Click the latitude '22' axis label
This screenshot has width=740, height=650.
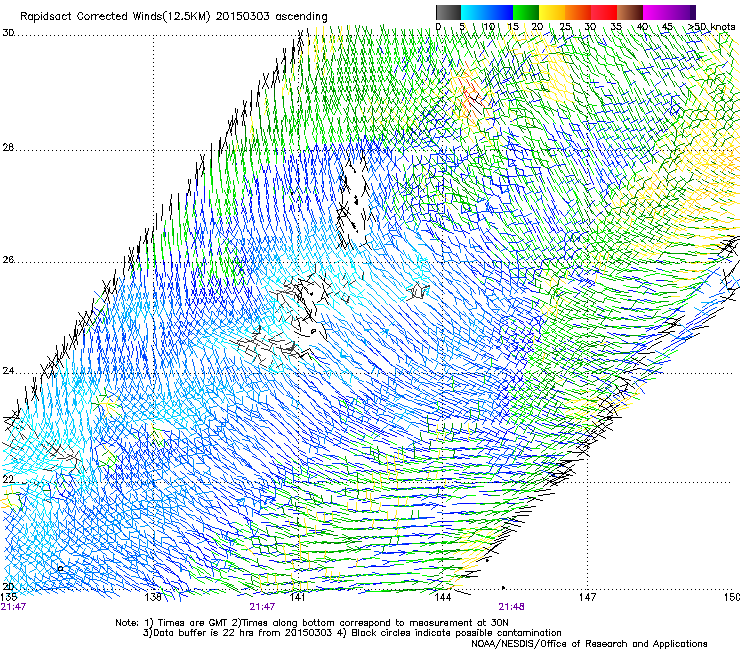(x=8, y=480)
